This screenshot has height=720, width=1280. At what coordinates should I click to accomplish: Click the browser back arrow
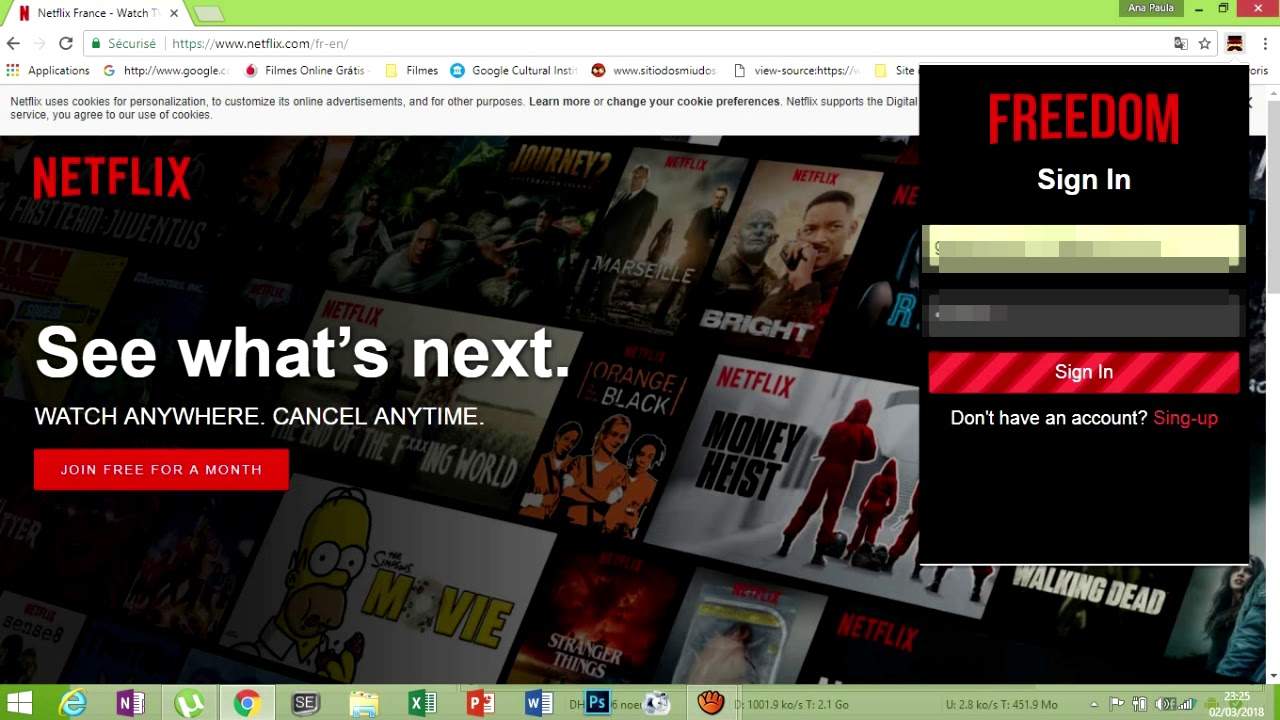tap(13, 44)
